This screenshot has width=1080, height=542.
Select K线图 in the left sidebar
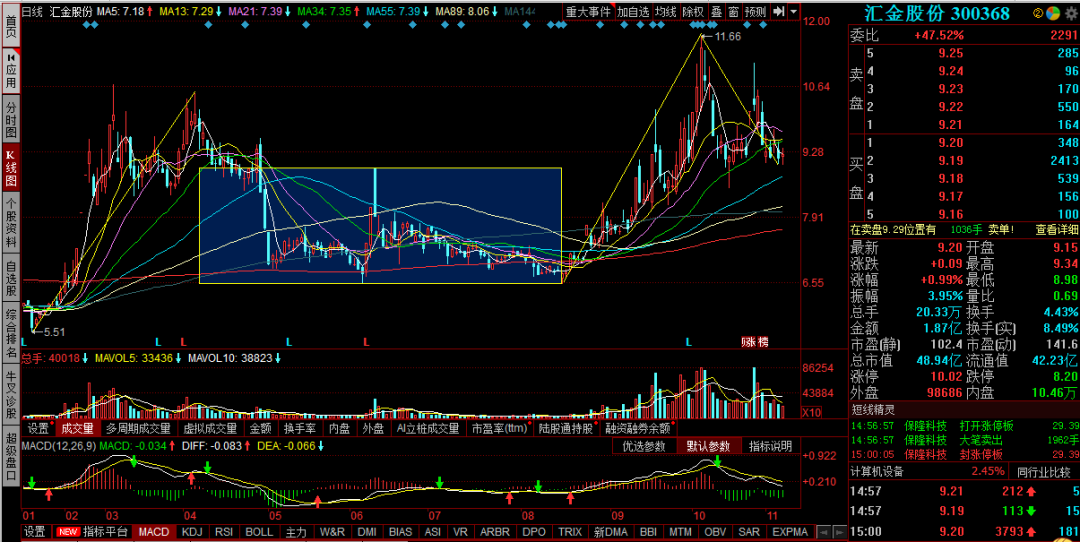pyautogui.click(x=11, y=169)
